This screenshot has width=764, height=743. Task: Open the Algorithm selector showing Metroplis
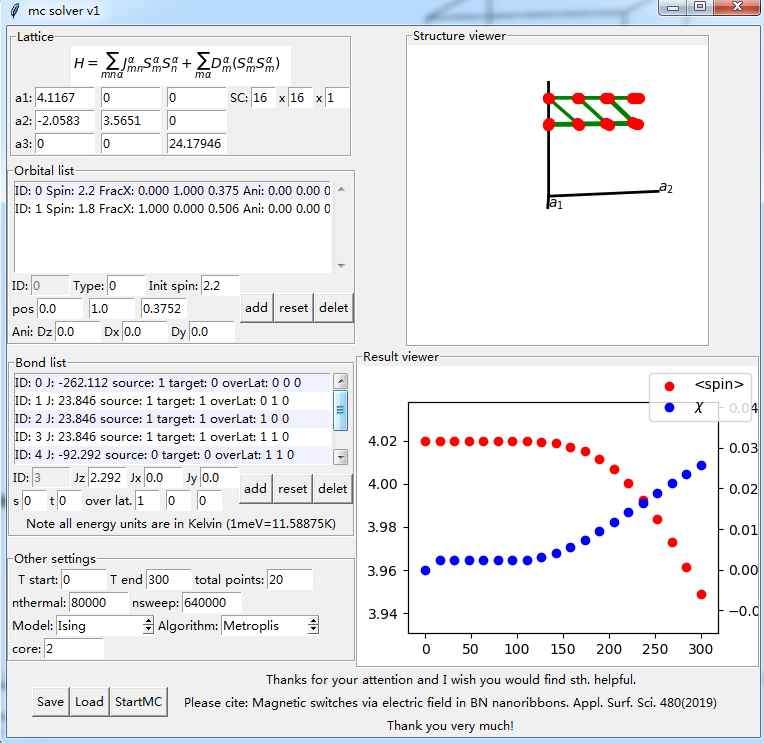coord(269,625)
